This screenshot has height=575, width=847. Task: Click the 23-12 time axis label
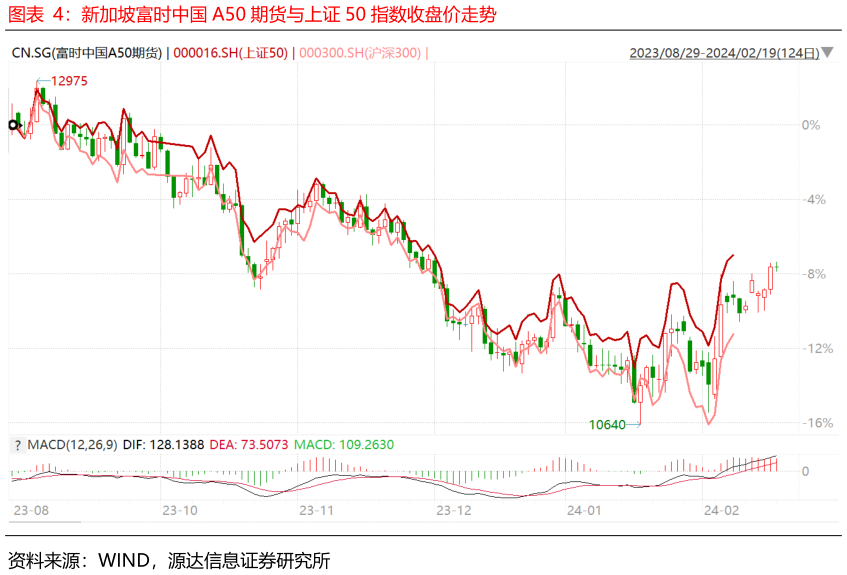pyautogui.click(x=454, y=510)
